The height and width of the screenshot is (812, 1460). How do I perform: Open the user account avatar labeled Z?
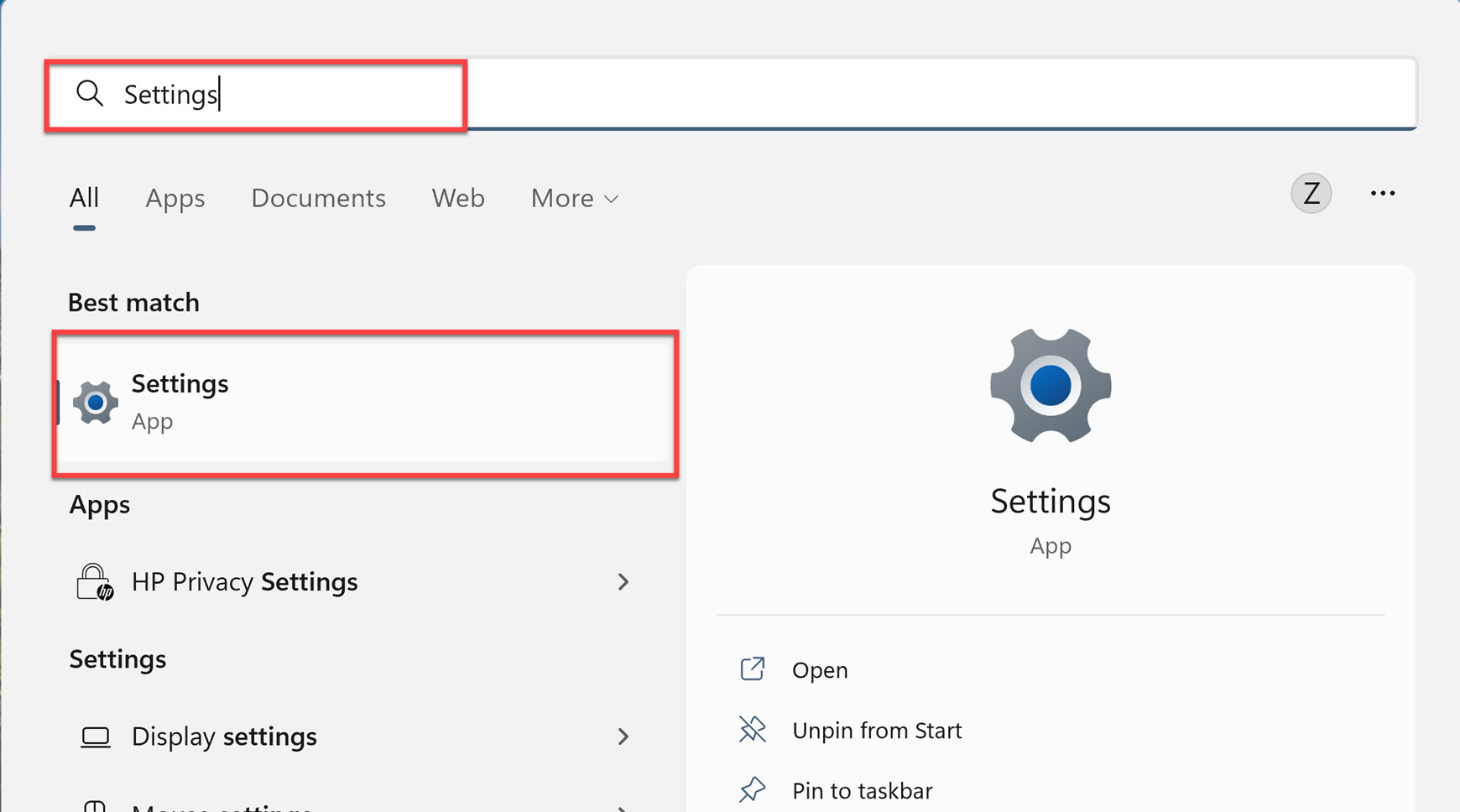[1311, 192]
